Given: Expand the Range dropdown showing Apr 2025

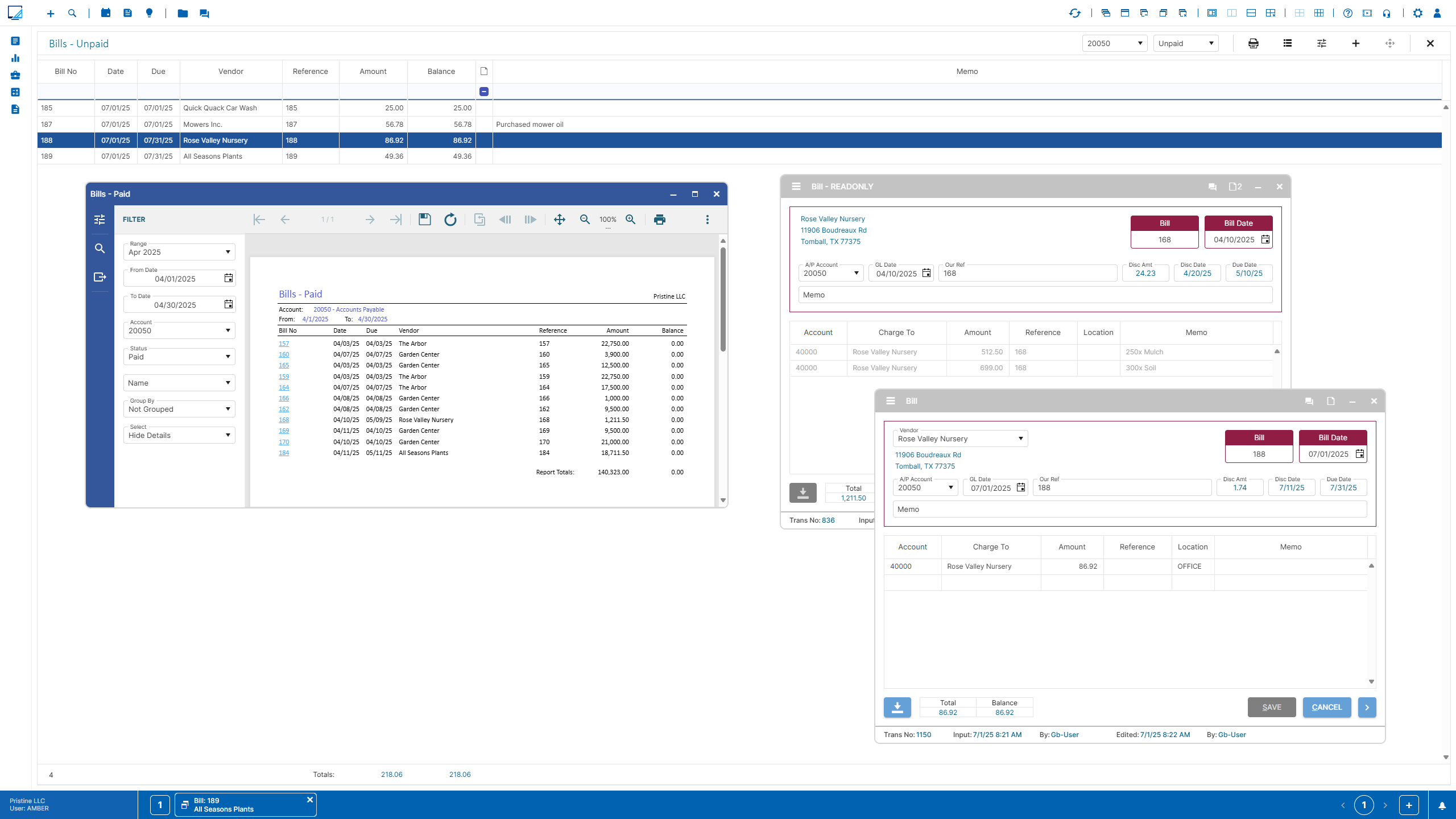Looking at the screenshot, I should point(227,252).
